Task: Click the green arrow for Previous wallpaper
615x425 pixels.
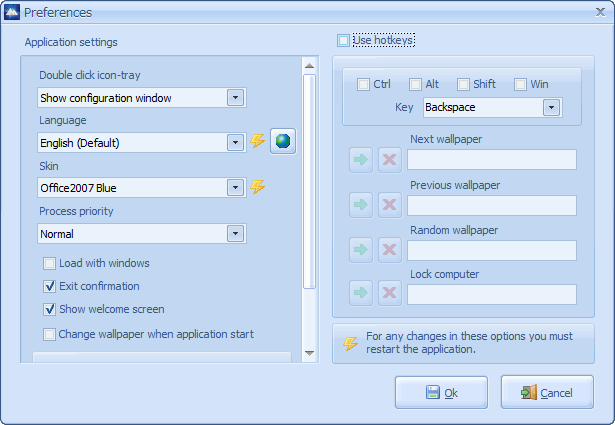Action: point(361,205)
